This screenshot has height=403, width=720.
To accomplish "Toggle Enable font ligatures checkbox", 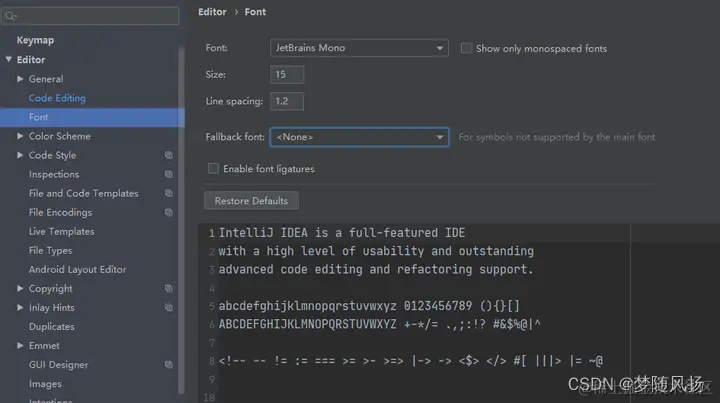I will pyautogui.click(x=213, y=168).
